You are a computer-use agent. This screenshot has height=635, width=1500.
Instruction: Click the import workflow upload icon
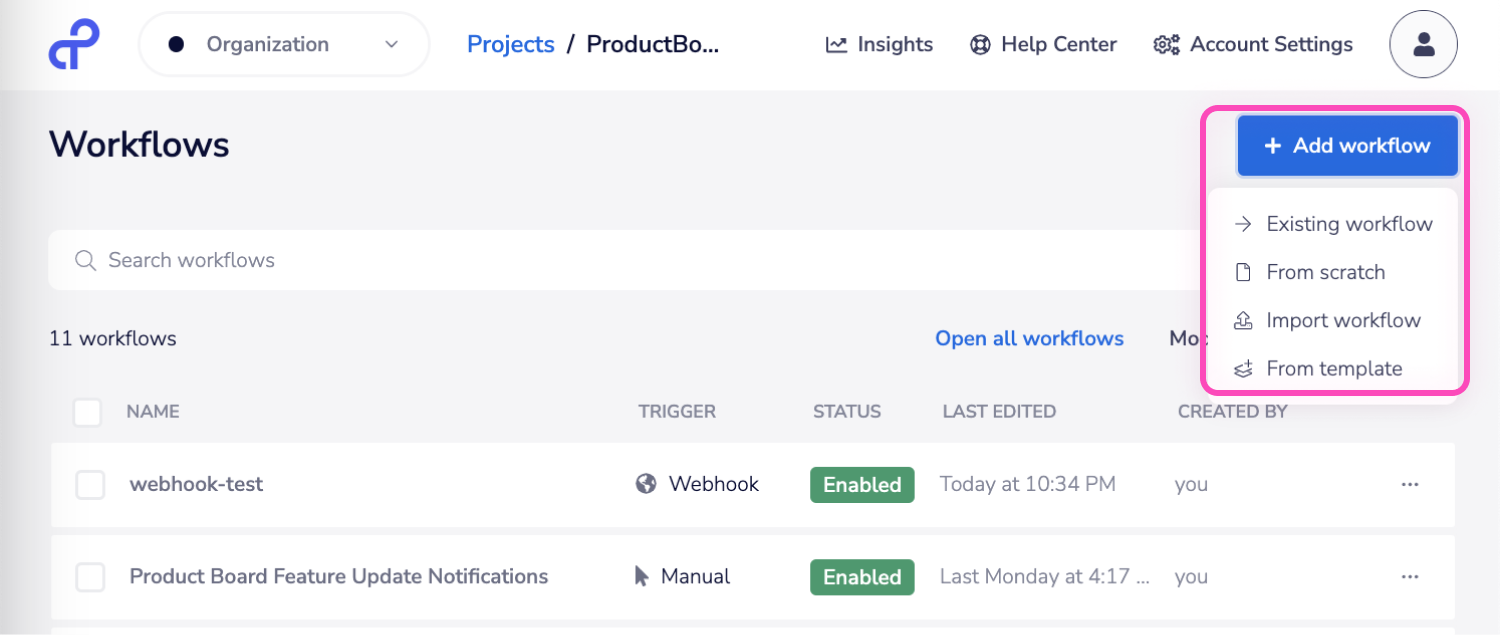coord(1243,320)
